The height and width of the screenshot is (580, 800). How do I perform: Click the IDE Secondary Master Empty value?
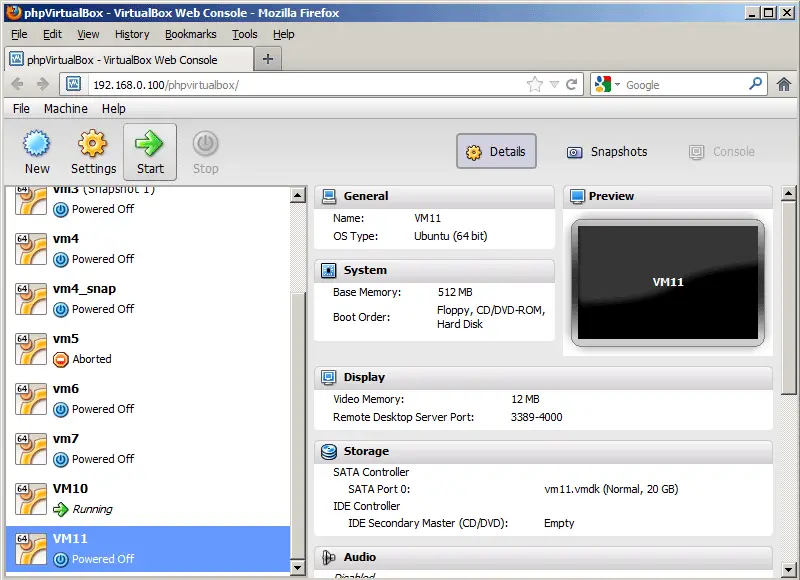pyautogui.click(x=559, y=523)
